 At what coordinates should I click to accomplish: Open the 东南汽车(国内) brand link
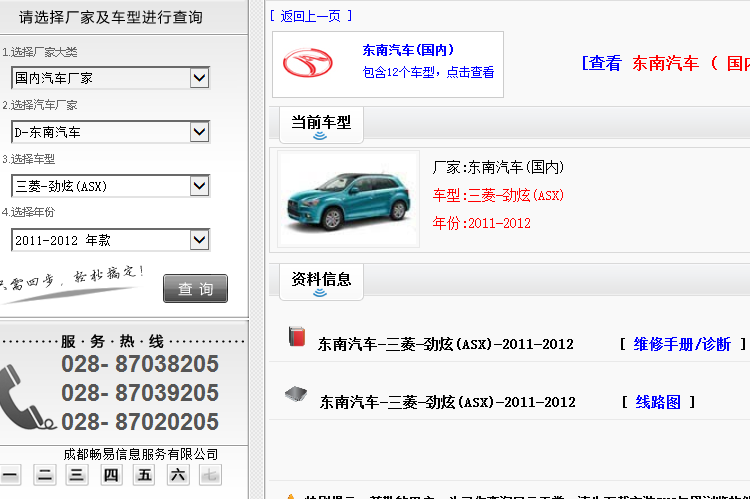(x=408, y=50)
